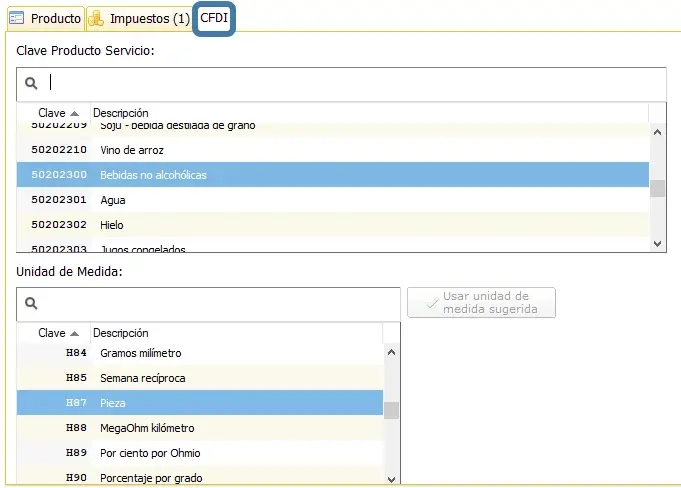Click the Producto tab form icon
The image size is (681, 488).
tap(17, 18)
